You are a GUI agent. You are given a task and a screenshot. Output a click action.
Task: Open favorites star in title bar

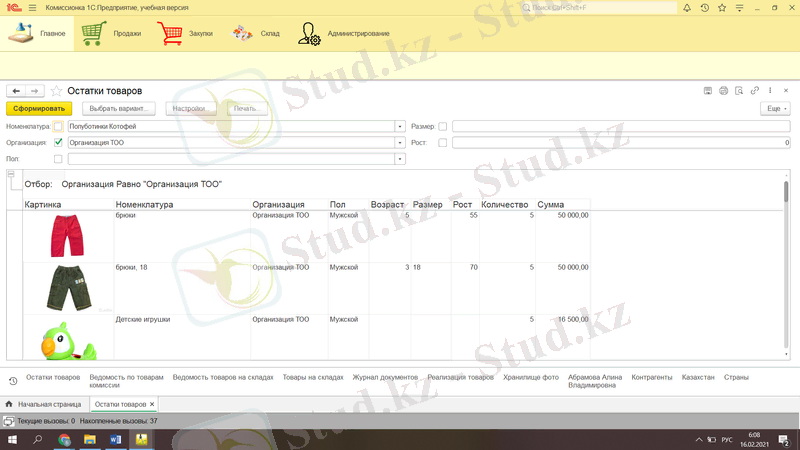[x=722, y=8]
